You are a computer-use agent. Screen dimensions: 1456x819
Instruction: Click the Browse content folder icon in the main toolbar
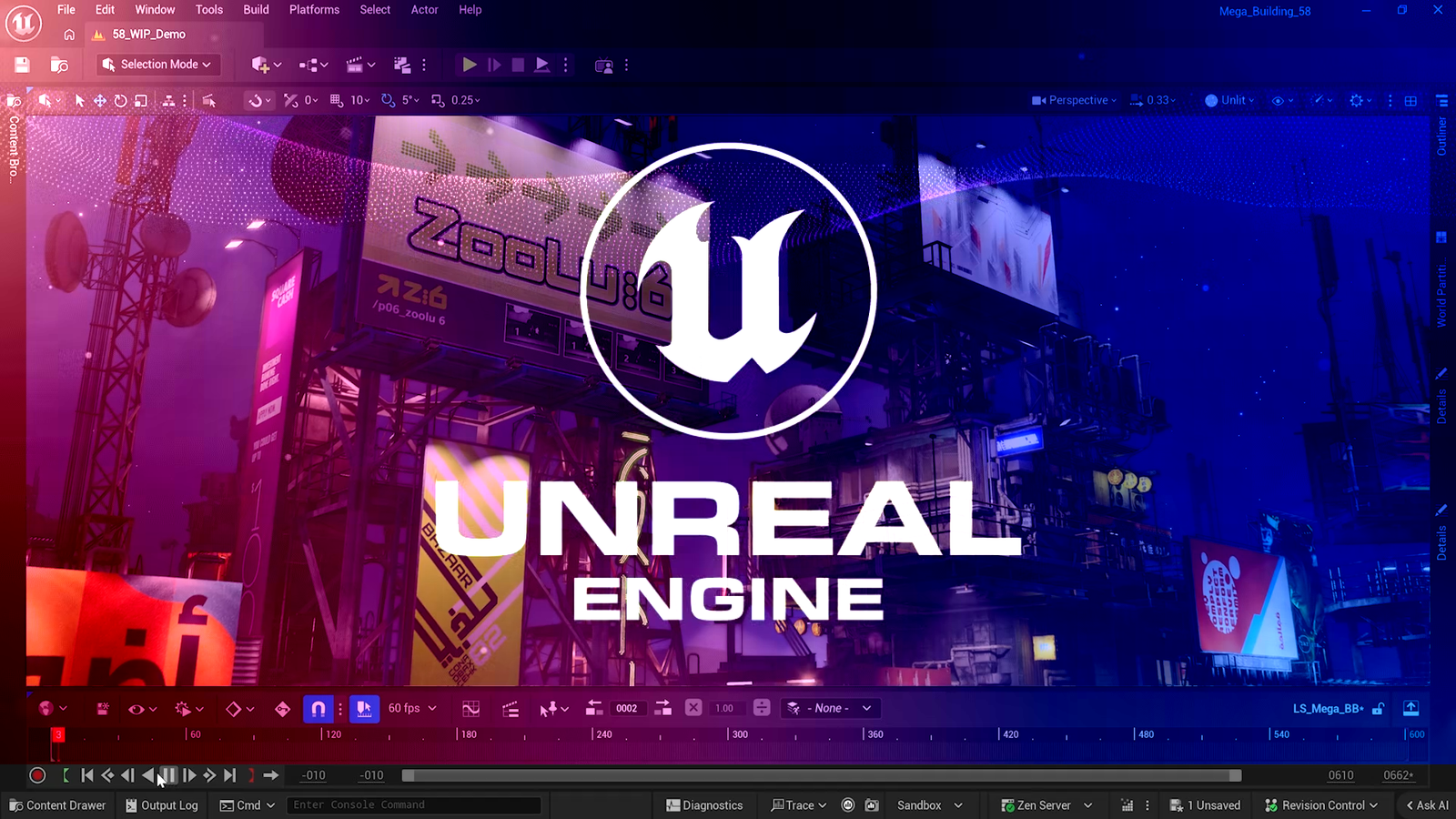pyautogui.click(x=59, y=65)
